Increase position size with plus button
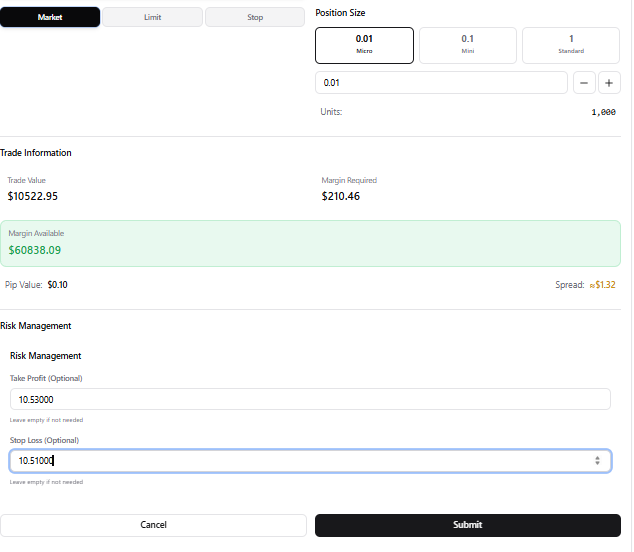 click(609, 83)
